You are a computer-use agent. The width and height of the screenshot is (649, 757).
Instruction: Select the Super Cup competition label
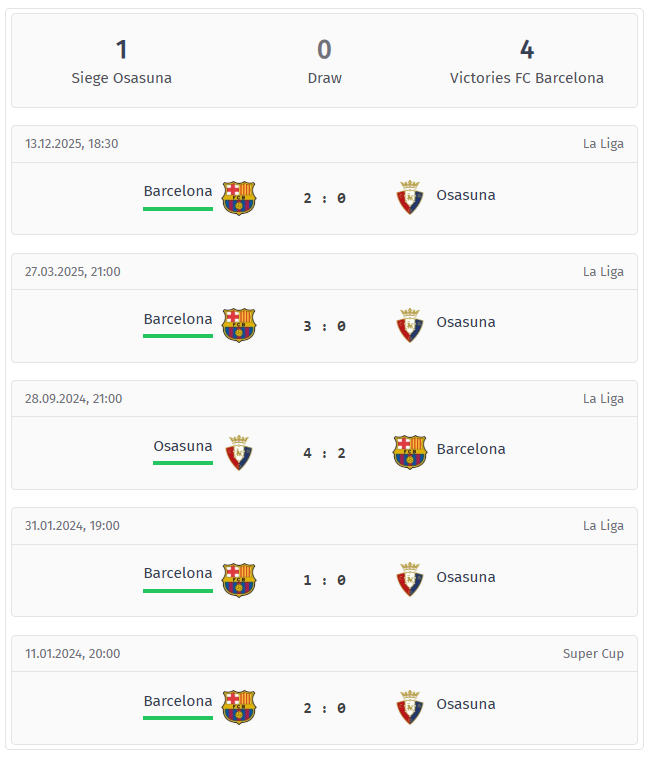click(593, 654)
